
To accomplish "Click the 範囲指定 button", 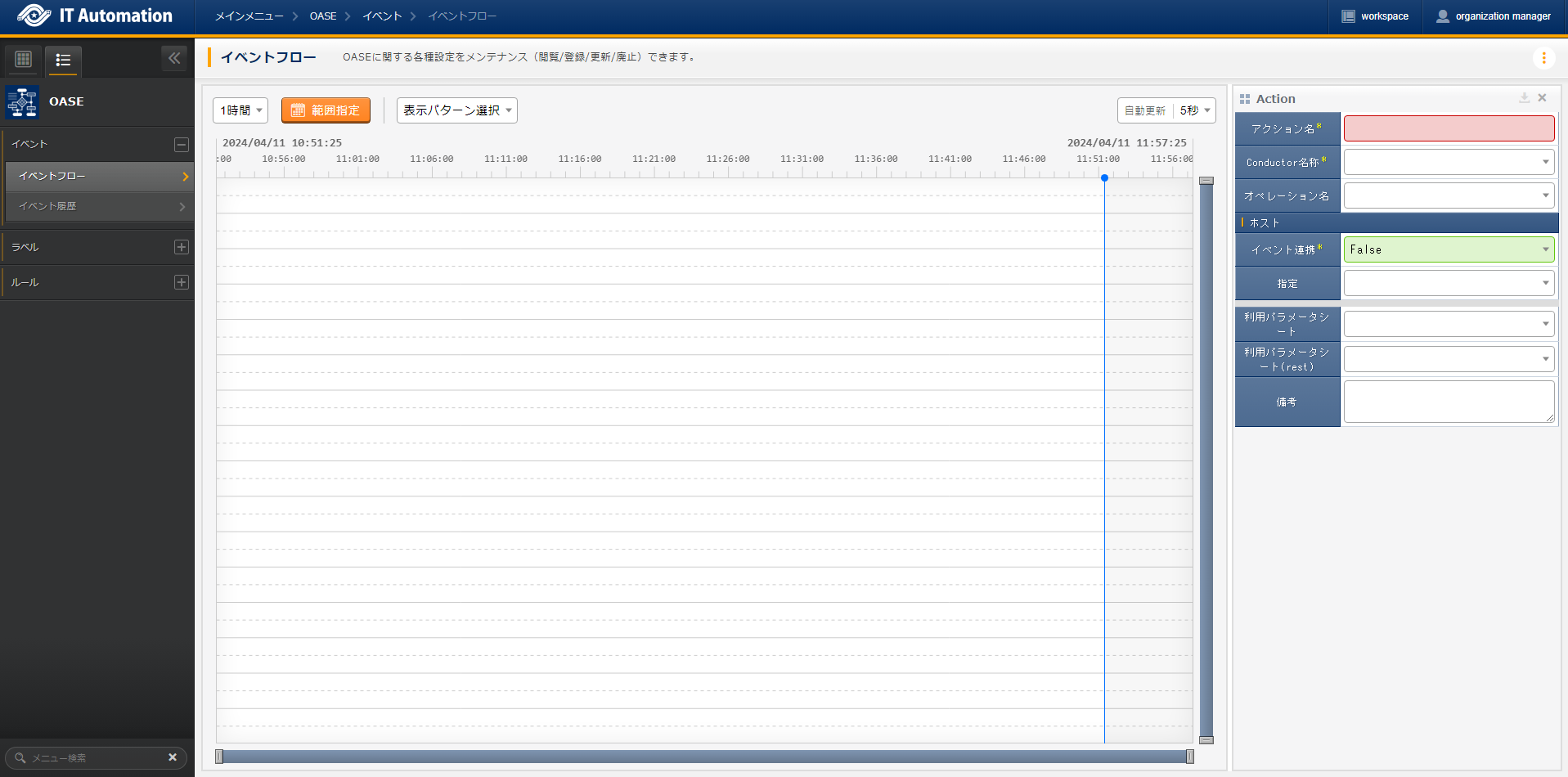I will [326, 110].
